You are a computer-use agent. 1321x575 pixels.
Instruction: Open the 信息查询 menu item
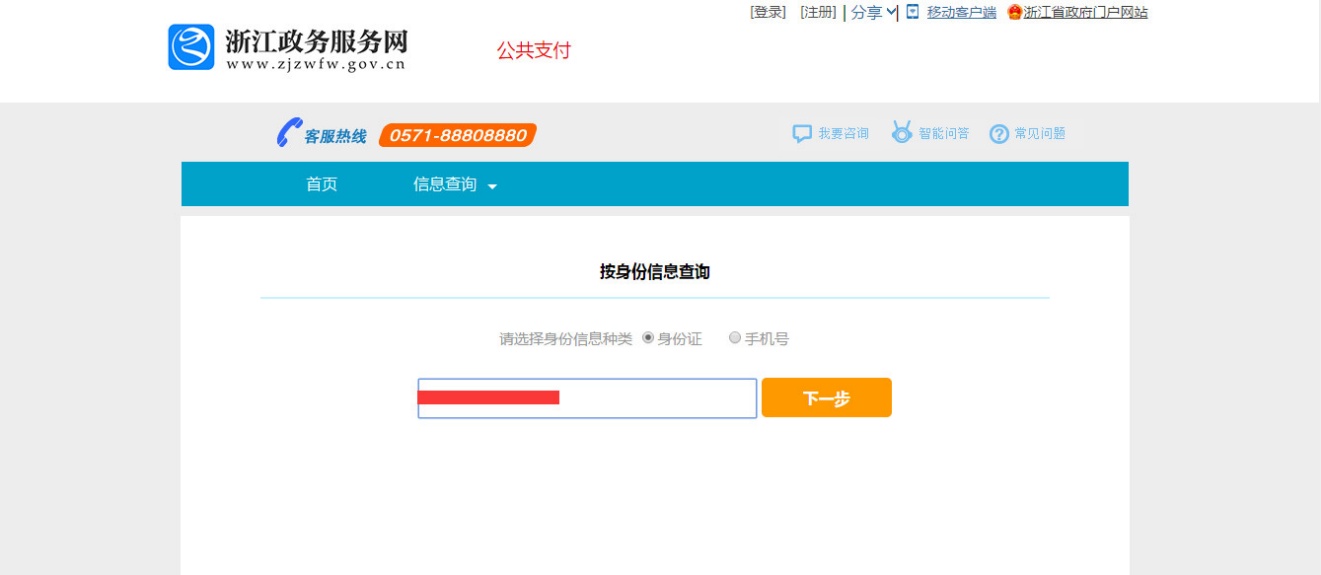pyautogui.click(x=445, y=184)
